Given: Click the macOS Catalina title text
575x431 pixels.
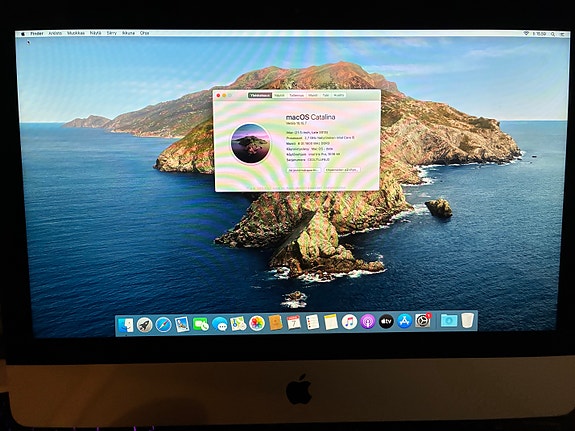Looking at the screenshot, I should click(310, 117).
